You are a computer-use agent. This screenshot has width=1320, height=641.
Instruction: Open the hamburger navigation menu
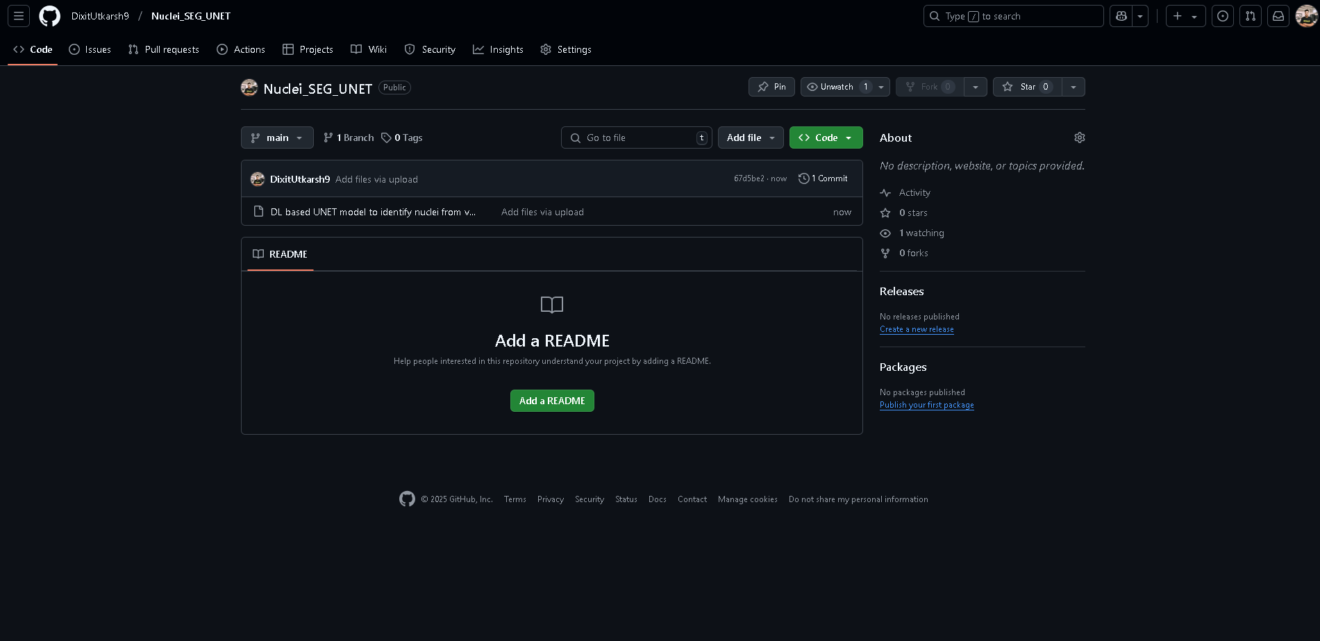19,16
